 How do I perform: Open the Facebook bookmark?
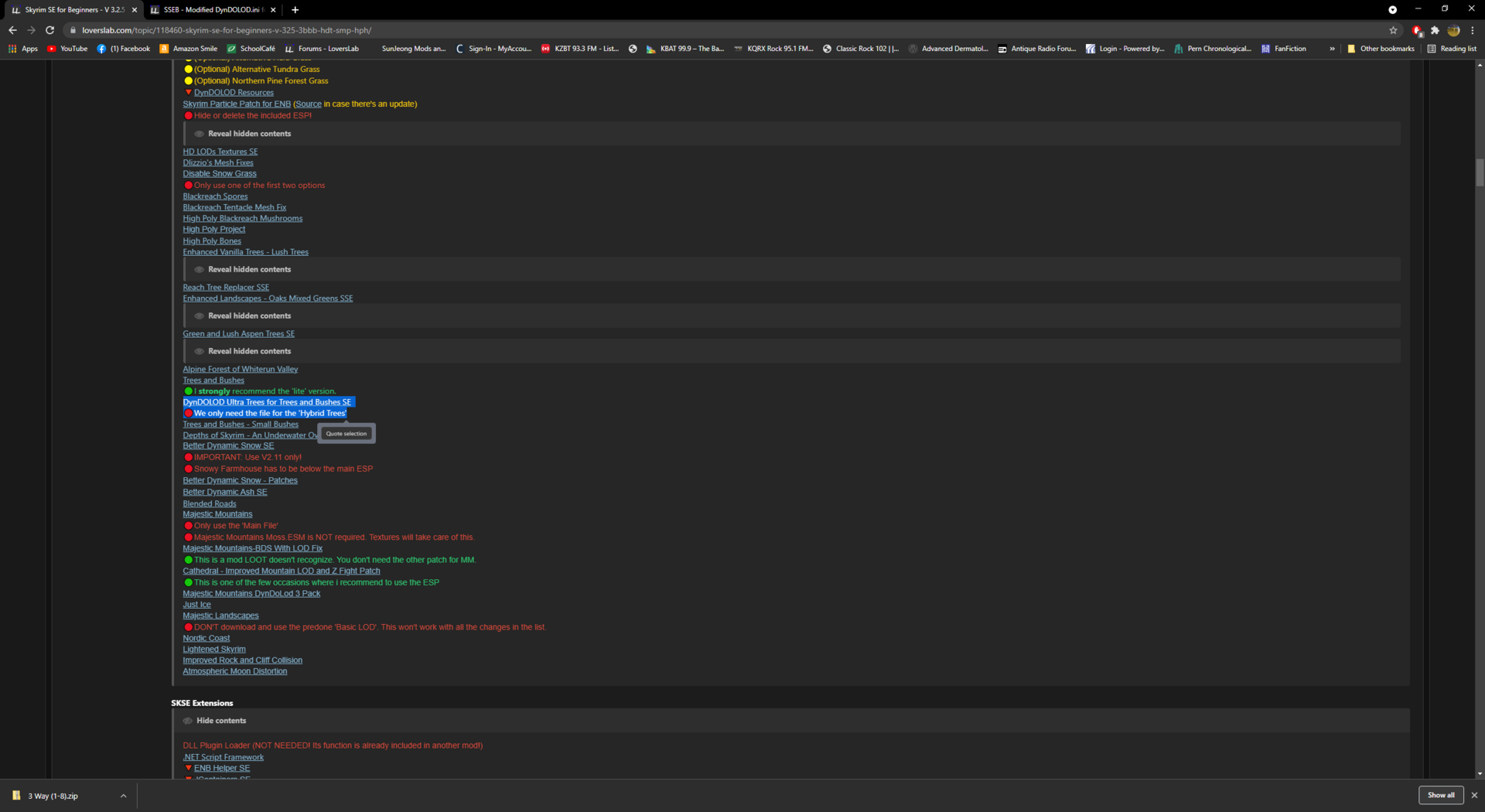point(124,49)
